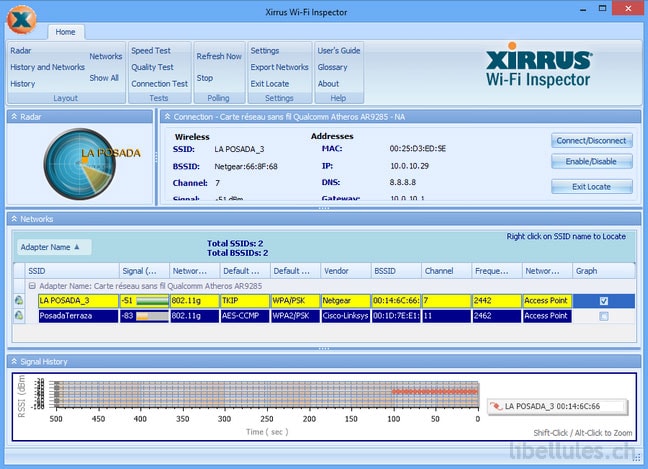The height and width of the screenshot is (469, 648).
Task: Open the User's Guide
Action: click(339, 50)
